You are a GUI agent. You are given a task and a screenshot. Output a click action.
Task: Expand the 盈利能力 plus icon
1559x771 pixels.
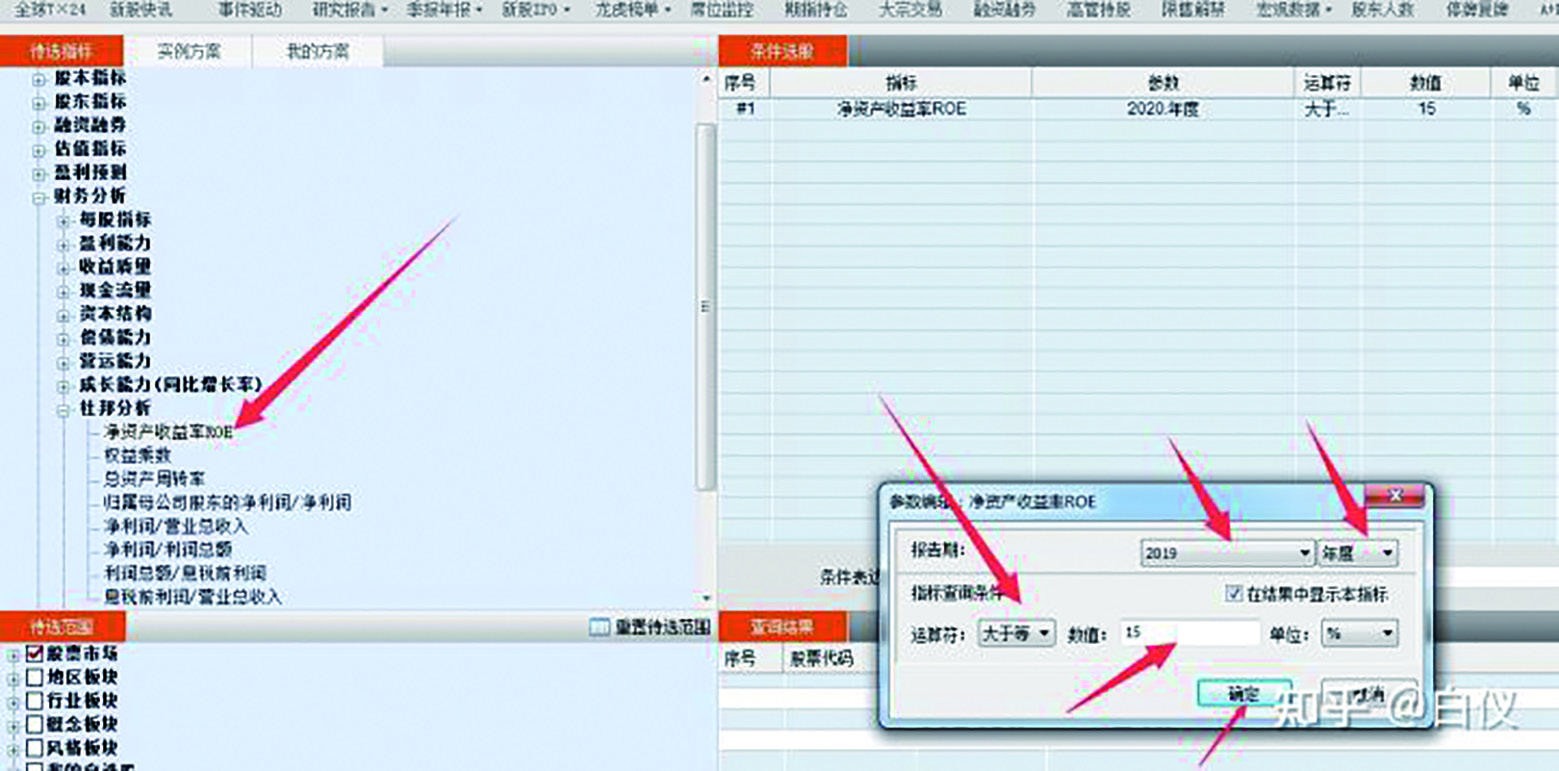click(x=64, y=244)
